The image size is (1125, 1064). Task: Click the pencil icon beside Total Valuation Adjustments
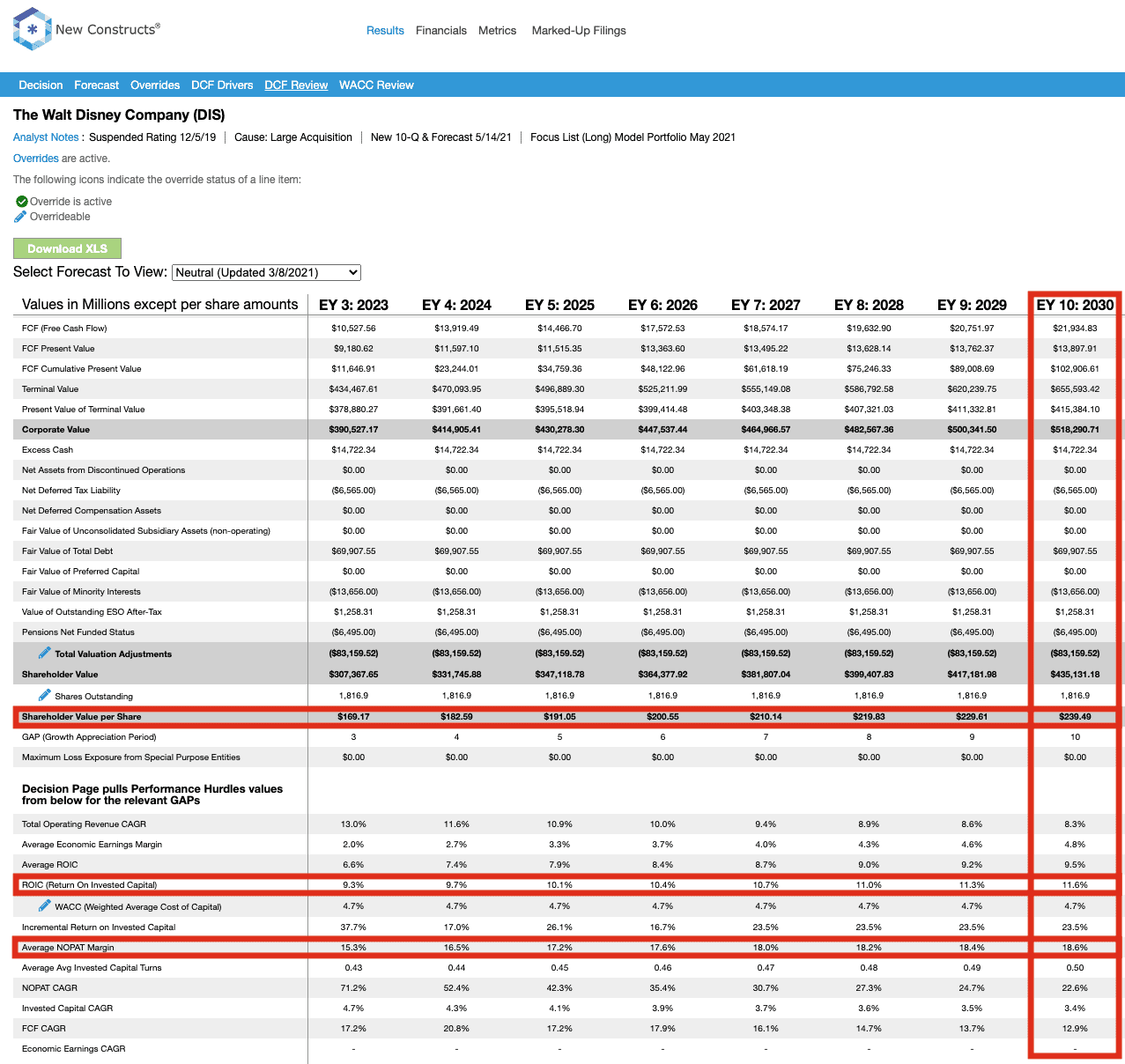(44, 653)
